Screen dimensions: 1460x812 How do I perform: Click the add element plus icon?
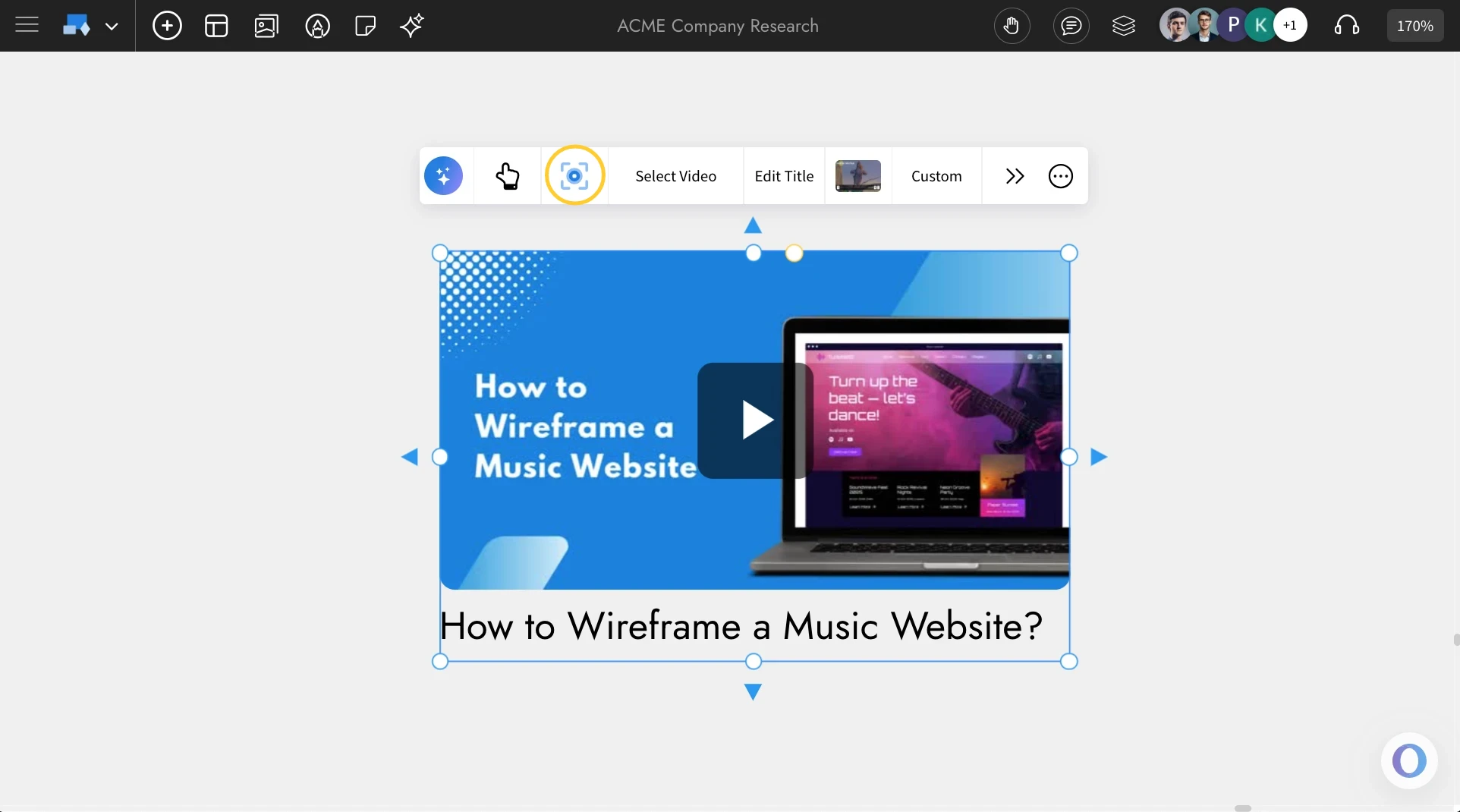pyautogui.click(x=167, y=25)
